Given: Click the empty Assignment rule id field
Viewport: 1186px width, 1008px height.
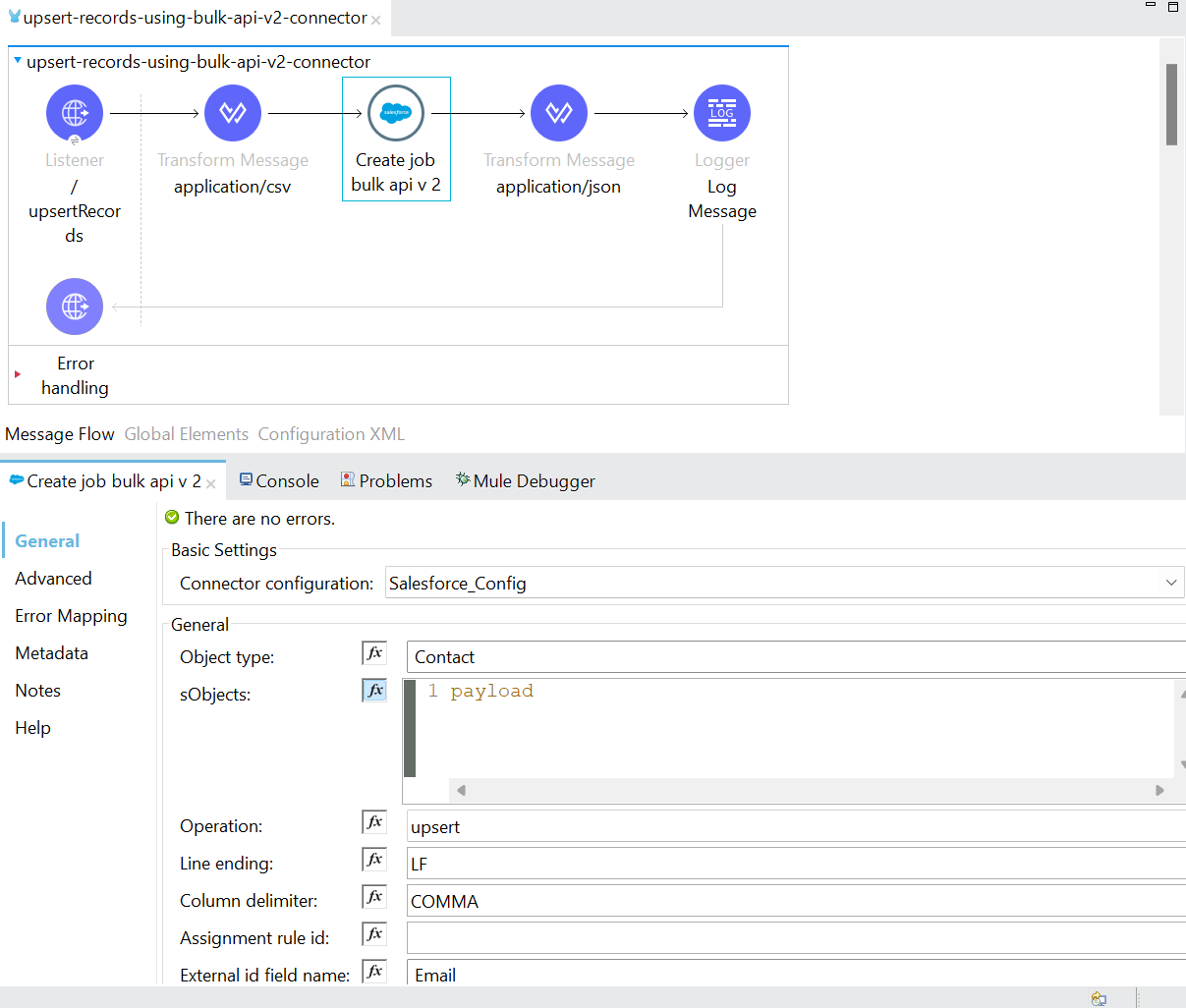Looking at the screenshot, I should [796, 938].
